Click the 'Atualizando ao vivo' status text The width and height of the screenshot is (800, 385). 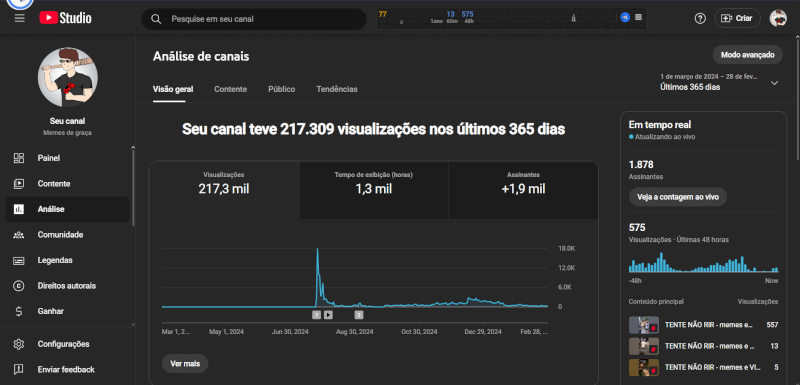[x=665, y=137]
